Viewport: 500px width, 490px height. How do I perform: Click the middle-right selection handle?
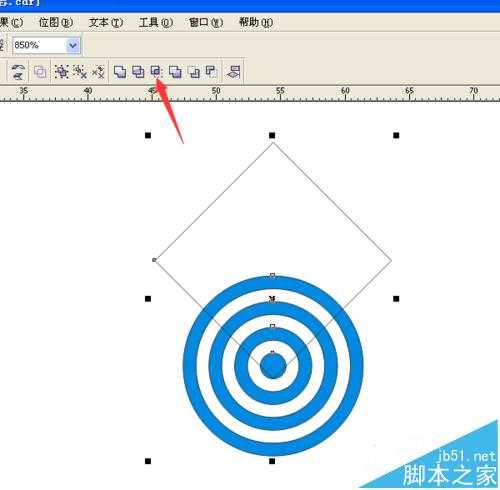pos(396,299)
